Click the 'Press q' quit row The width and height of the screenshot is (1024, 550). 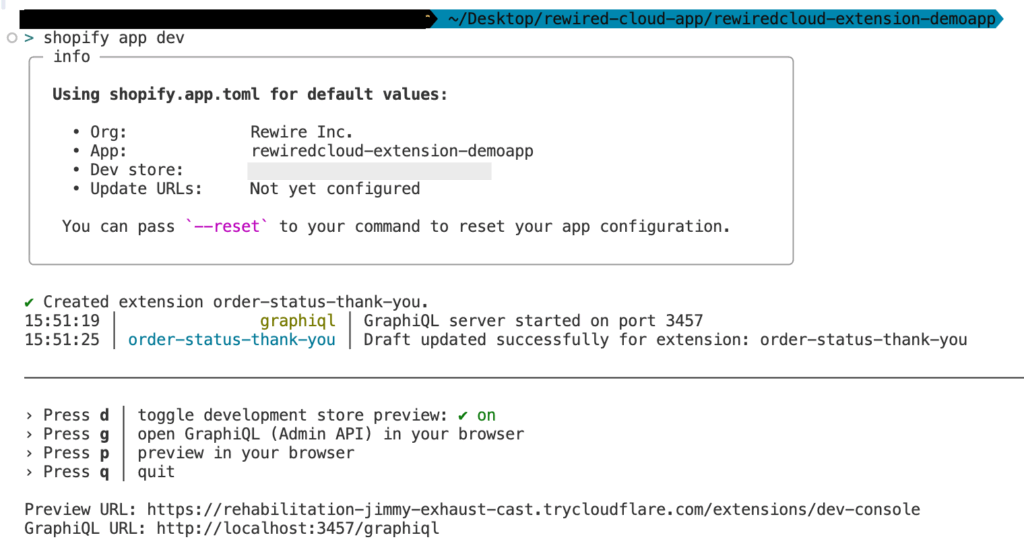[x=100, y=472]
